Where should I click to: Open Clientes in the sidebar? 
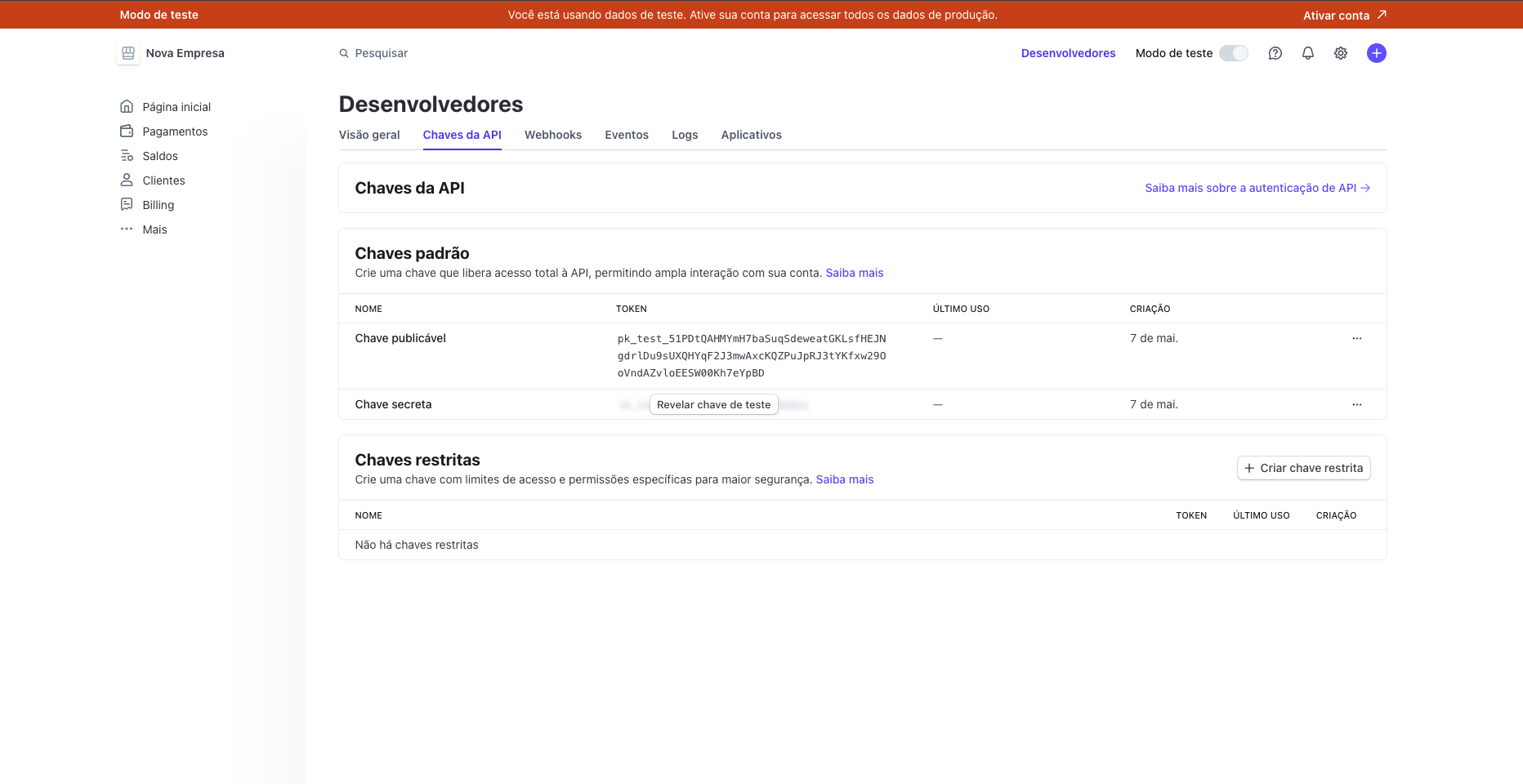(x=163, y=180)
